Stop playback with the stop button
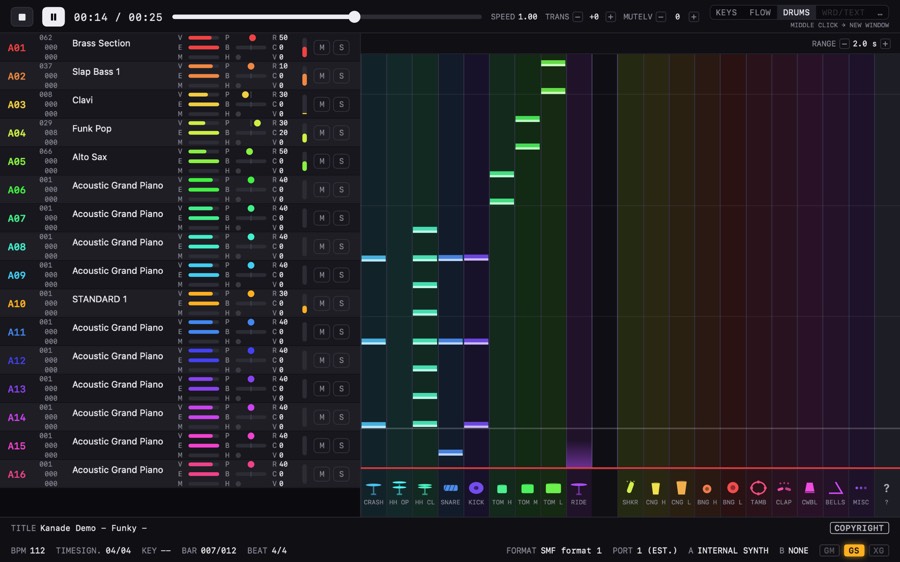The image size is (900, 562). click(22, 17)
